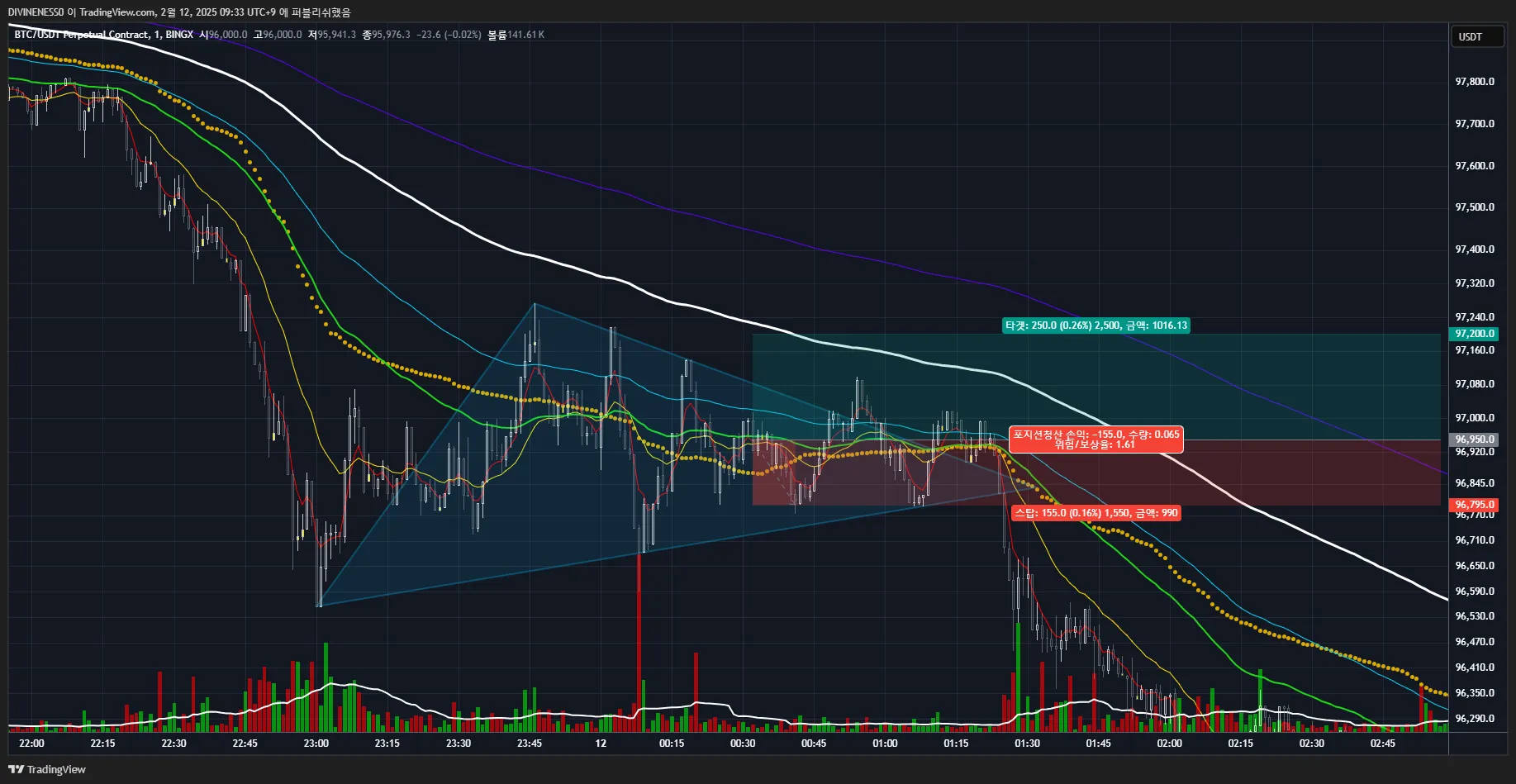The height and width of the screenshot is (784, 1516).
Task: Click the 02:00 time axis label
Action: point(1169,744)
